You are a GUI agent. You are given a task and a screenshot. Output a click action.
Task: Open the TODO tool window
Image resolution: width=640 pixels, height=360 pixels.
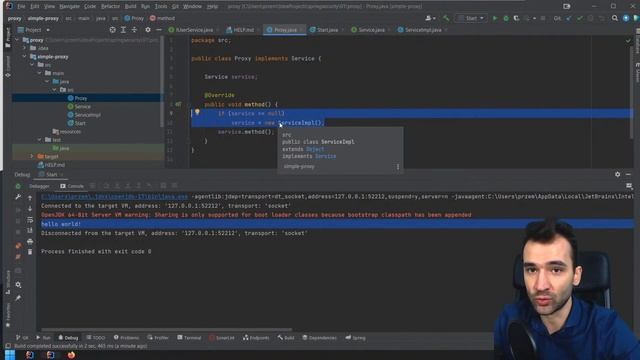96,338
